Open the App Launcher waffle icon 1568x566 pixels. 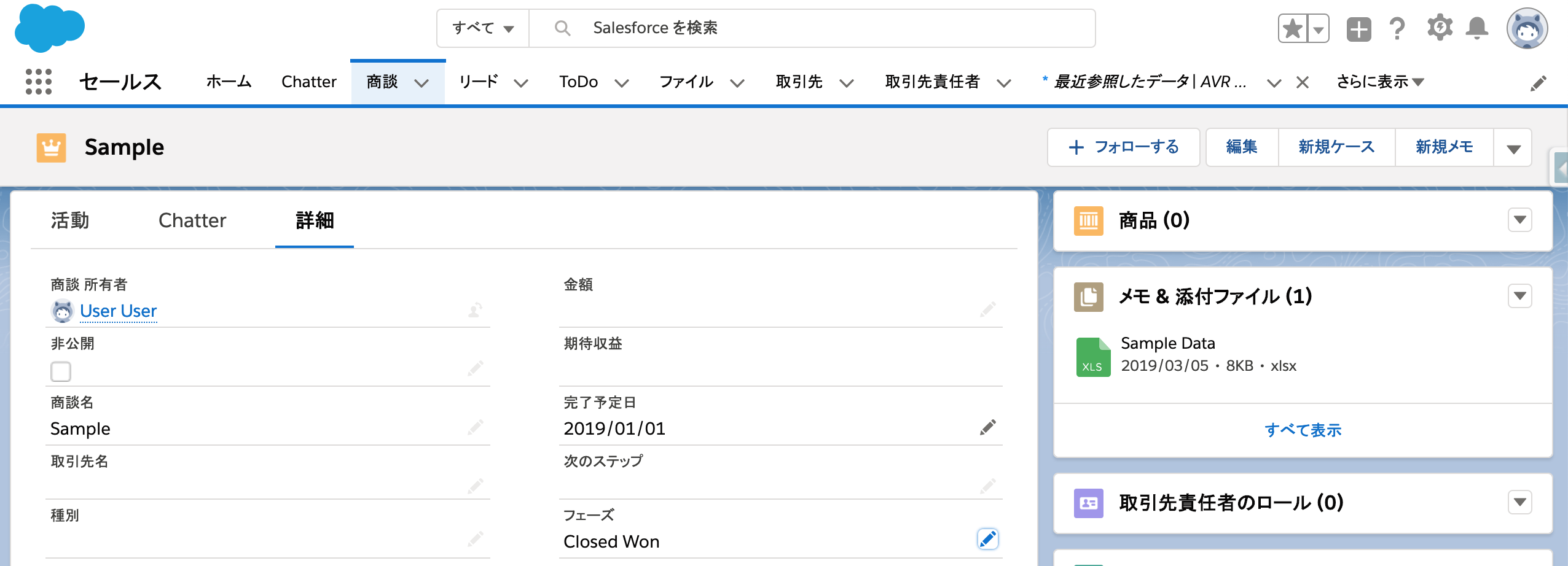(x=38, y=81)
